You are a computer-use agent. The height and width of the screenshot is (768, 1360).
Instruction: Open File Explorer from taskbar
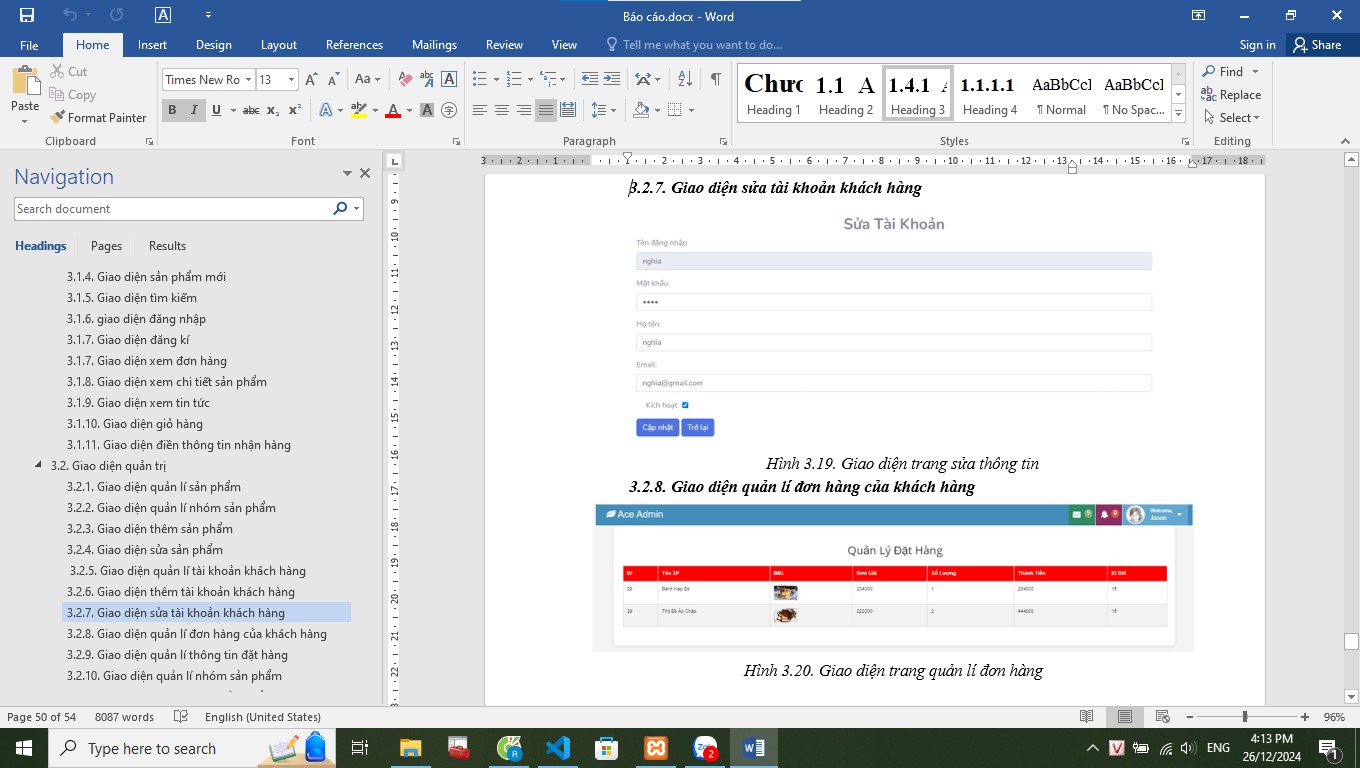click(x=410, y=748)
